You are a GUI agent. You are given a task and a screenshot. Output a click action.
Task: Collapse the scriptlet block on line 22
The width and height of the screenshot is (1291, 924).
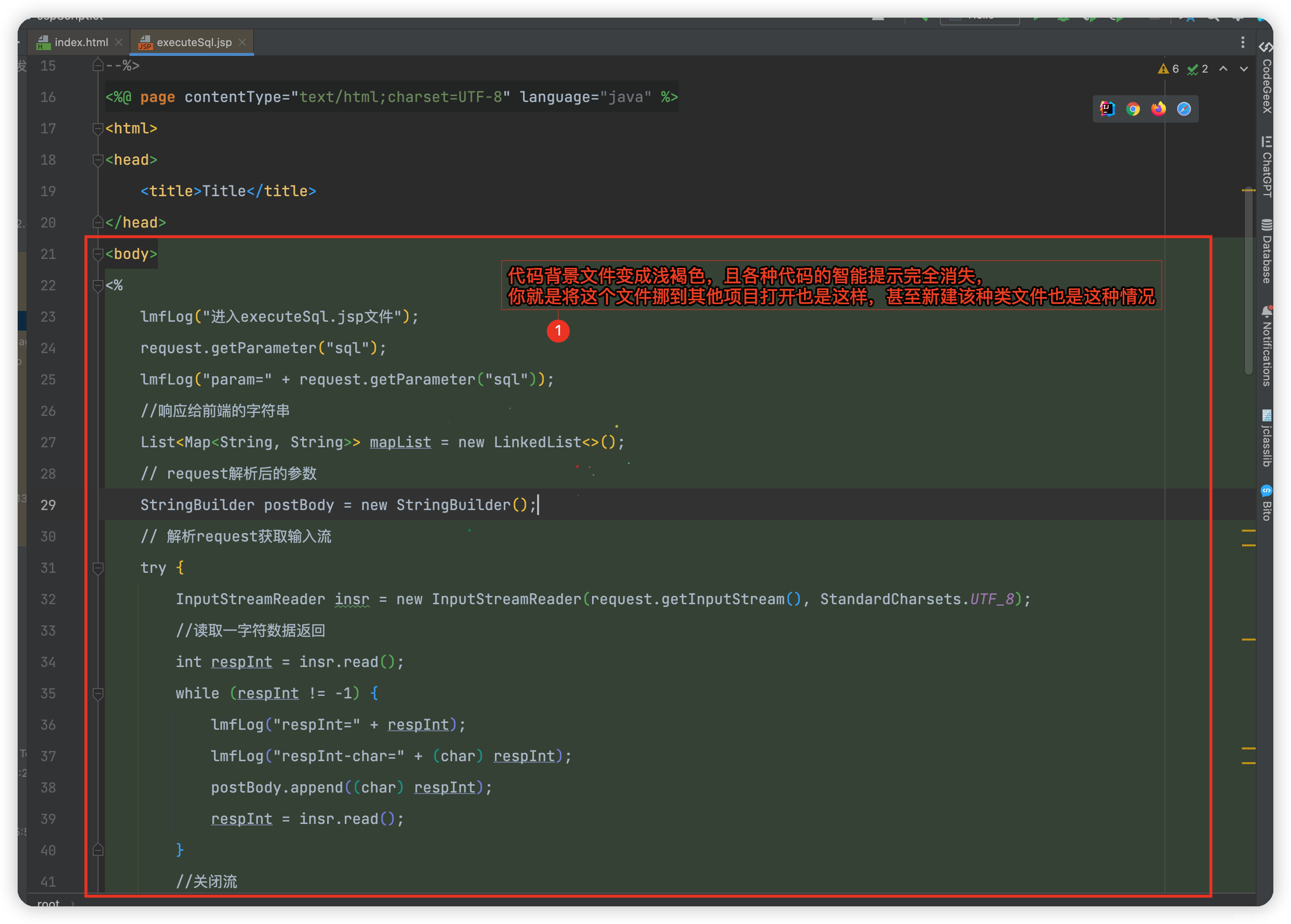98,285
